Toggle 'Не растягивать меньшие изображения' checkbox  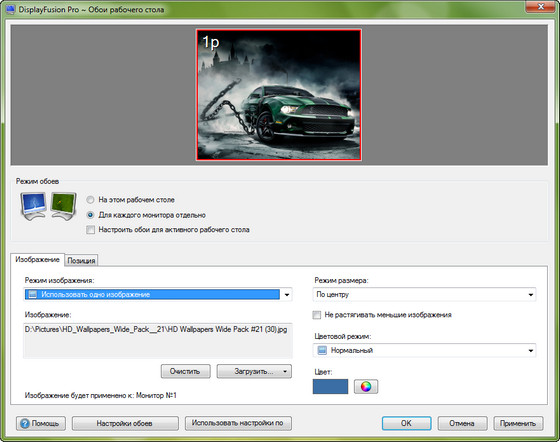point(316,315)
